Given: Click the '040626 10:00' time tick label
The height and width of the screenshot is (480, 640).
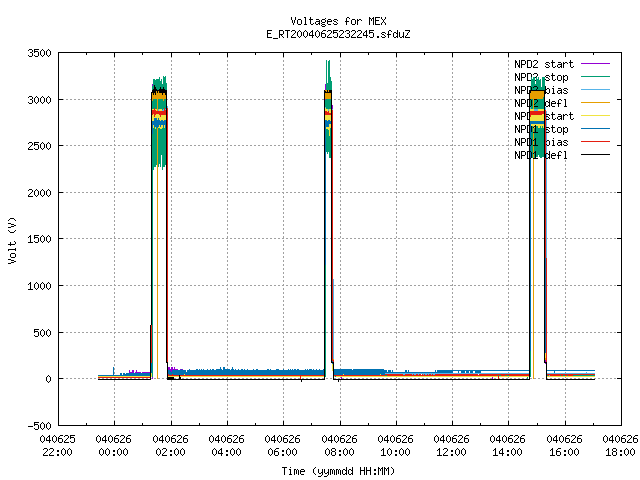Looking at the screenshot, I should pos(396,446).
